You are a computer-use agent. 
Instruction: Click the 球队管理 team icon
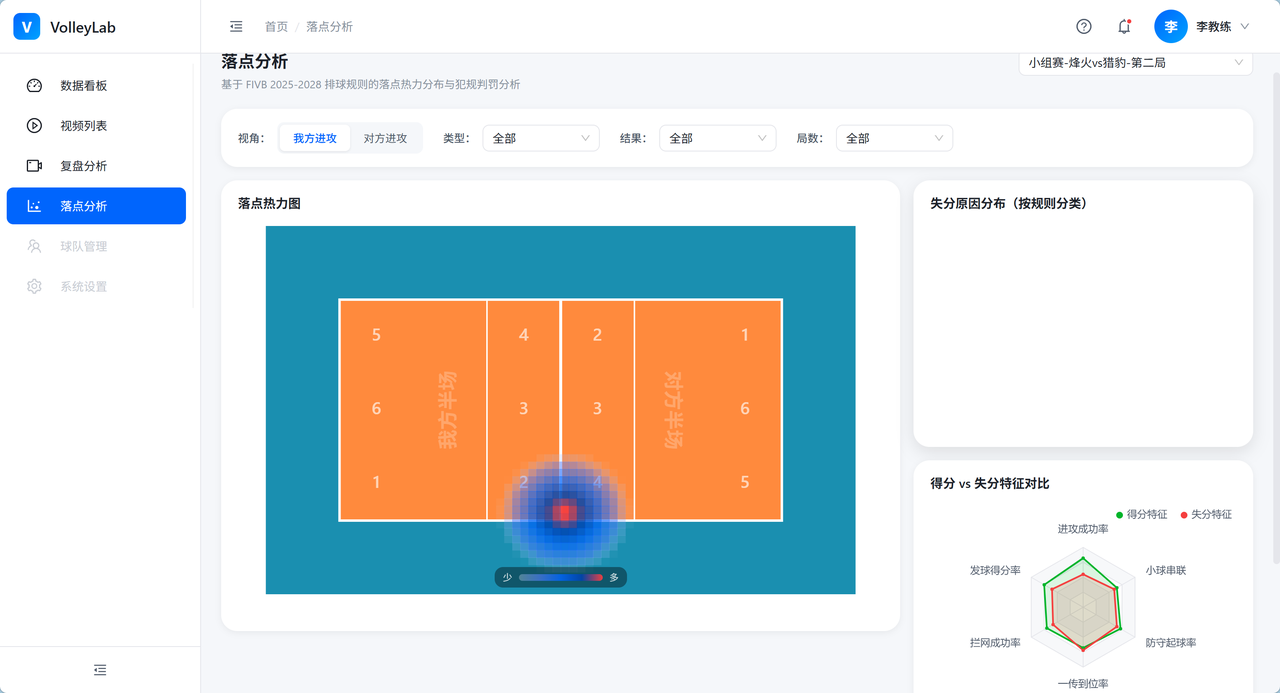click(x=34, y=246)
